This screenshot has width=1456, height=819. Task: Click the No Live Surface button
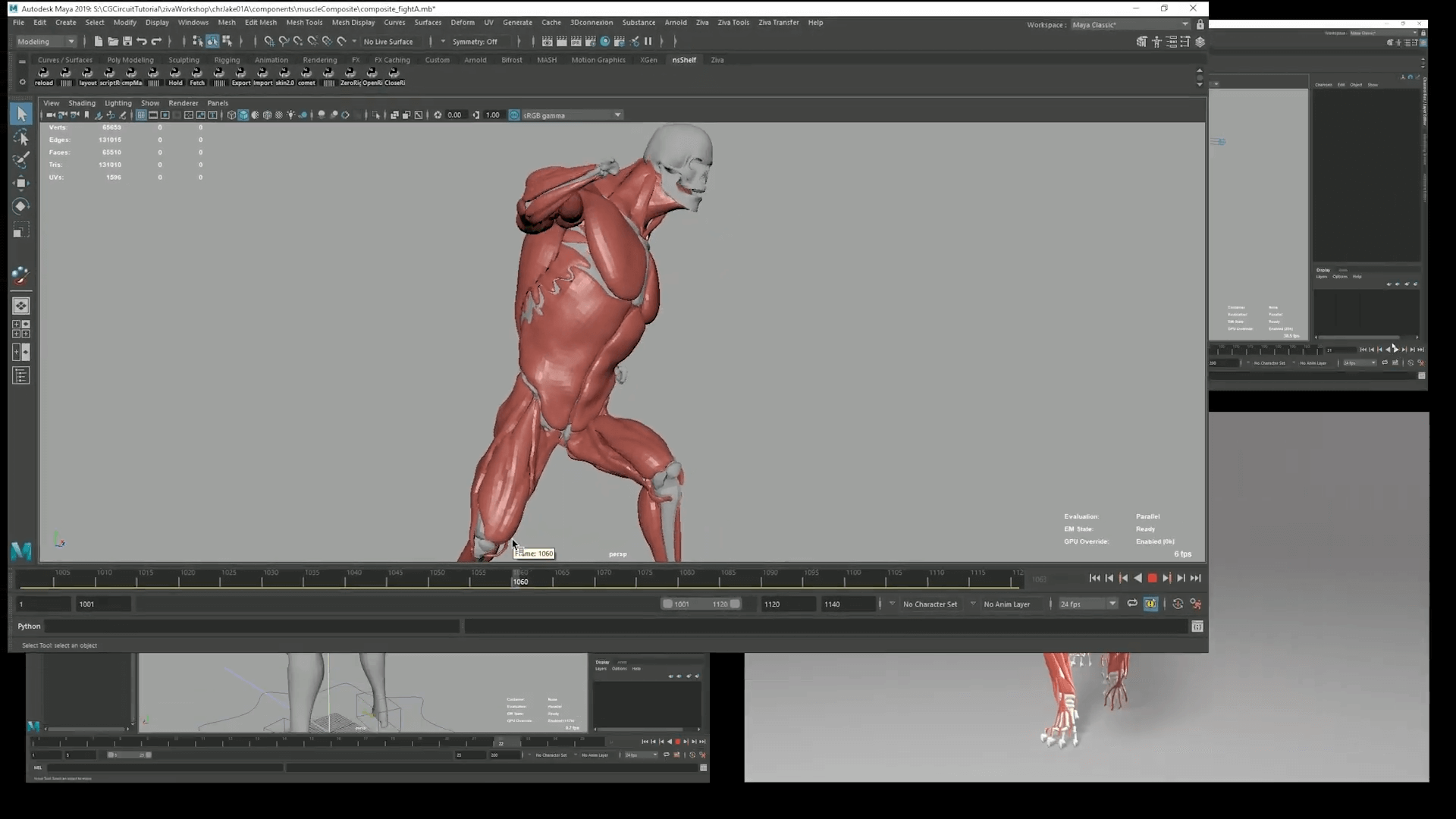389,42
